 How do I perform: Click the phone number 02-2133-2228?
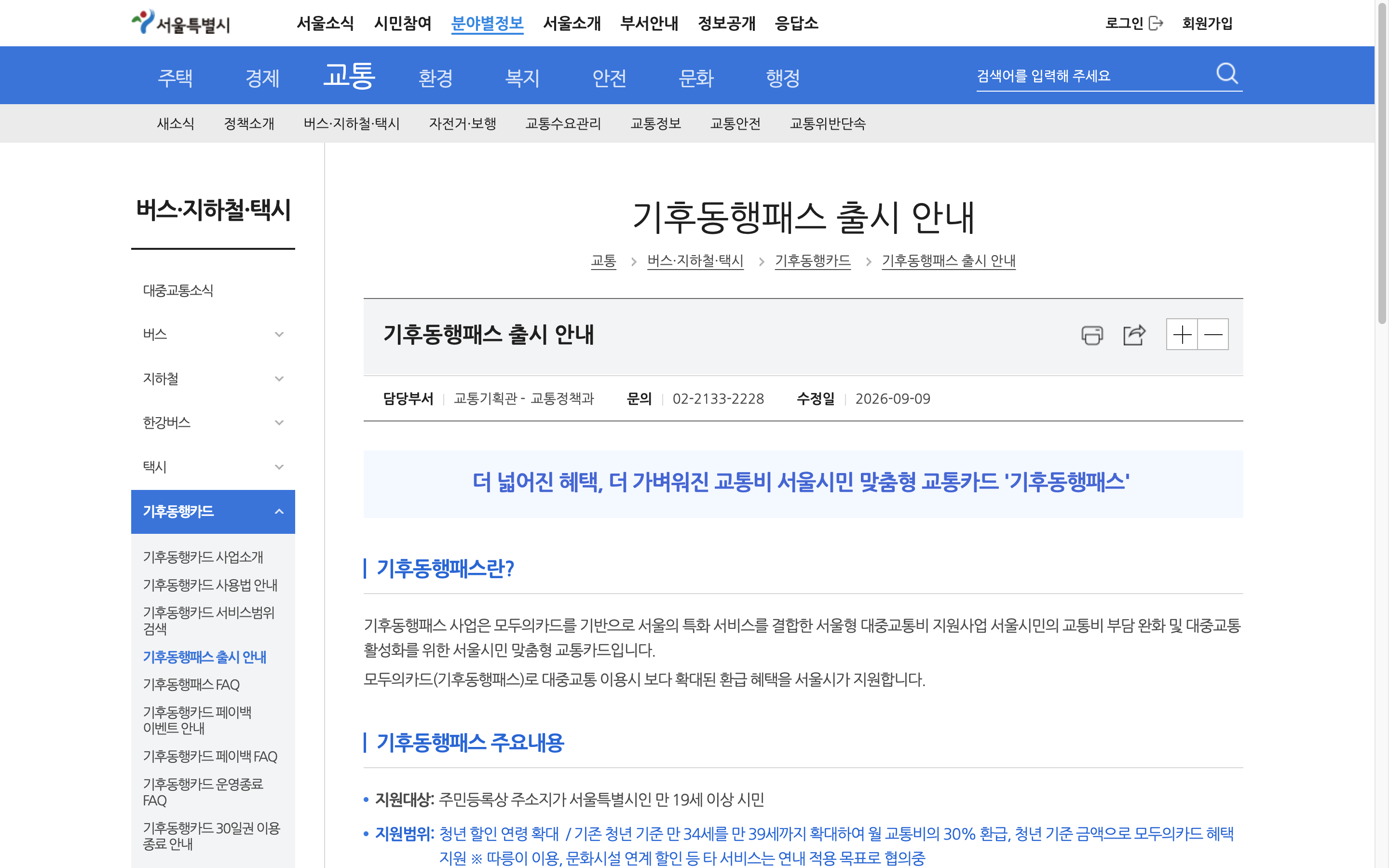click(718, 399)
